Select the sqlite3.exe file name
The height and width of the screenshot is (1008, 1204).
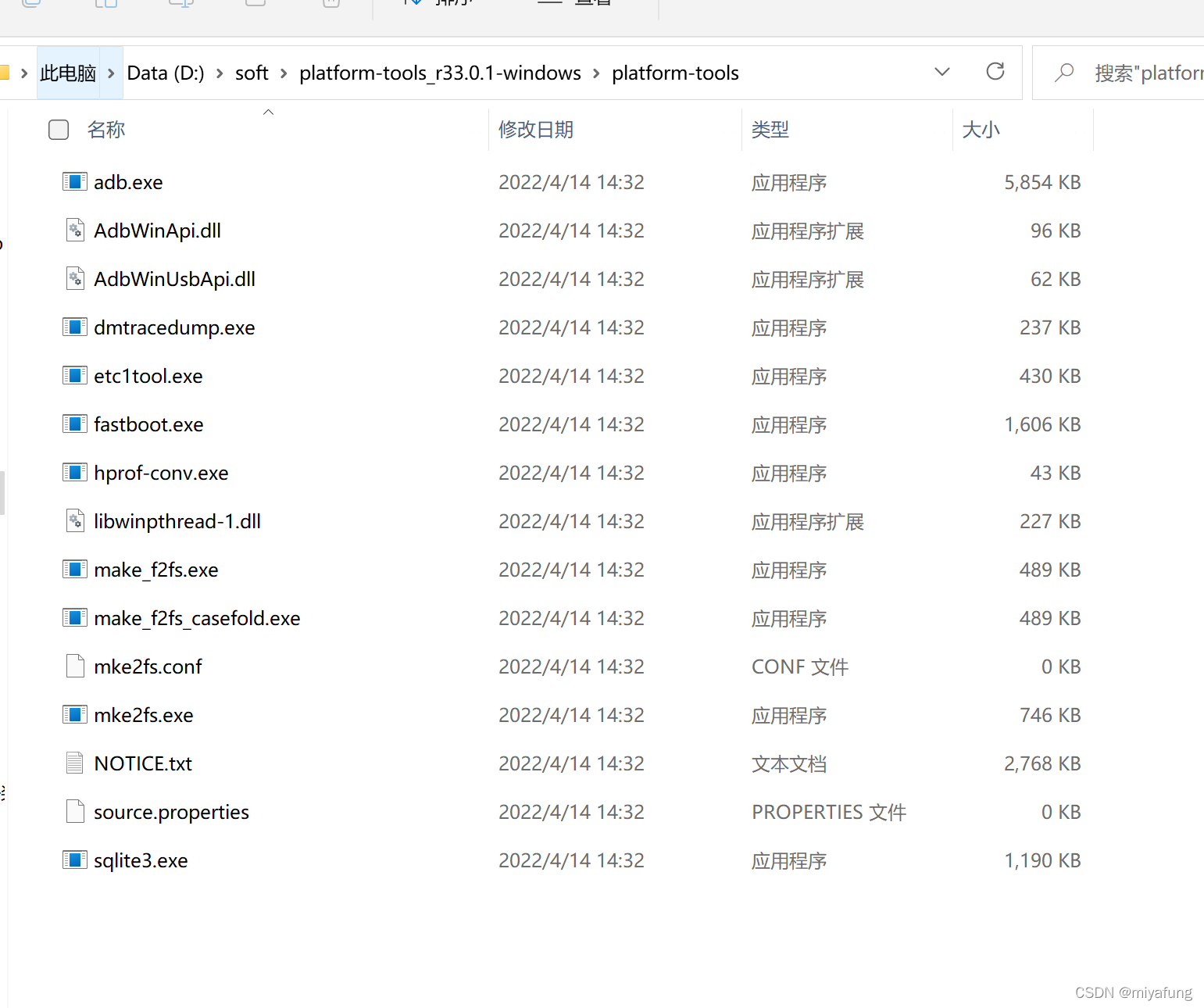pyautogui.click(x=141, y=861)
